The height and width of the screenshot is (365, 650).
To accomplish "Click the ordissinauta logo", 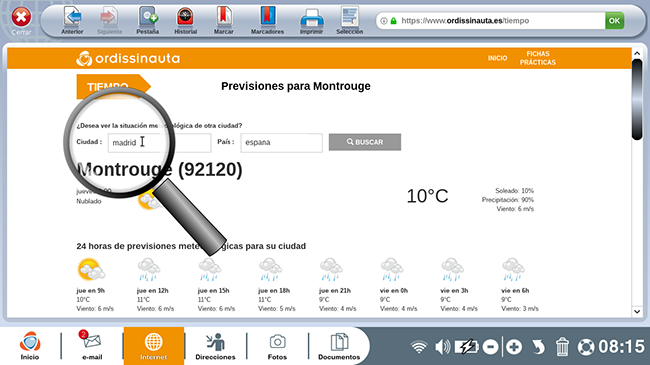I will point(128,58).
